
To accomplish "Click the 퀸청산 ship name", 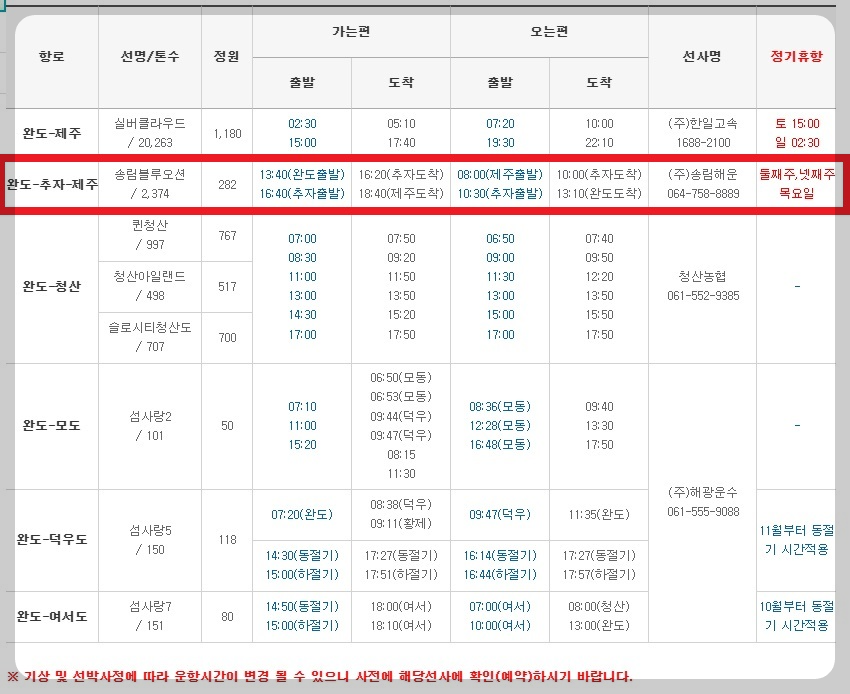I will 150,225.
